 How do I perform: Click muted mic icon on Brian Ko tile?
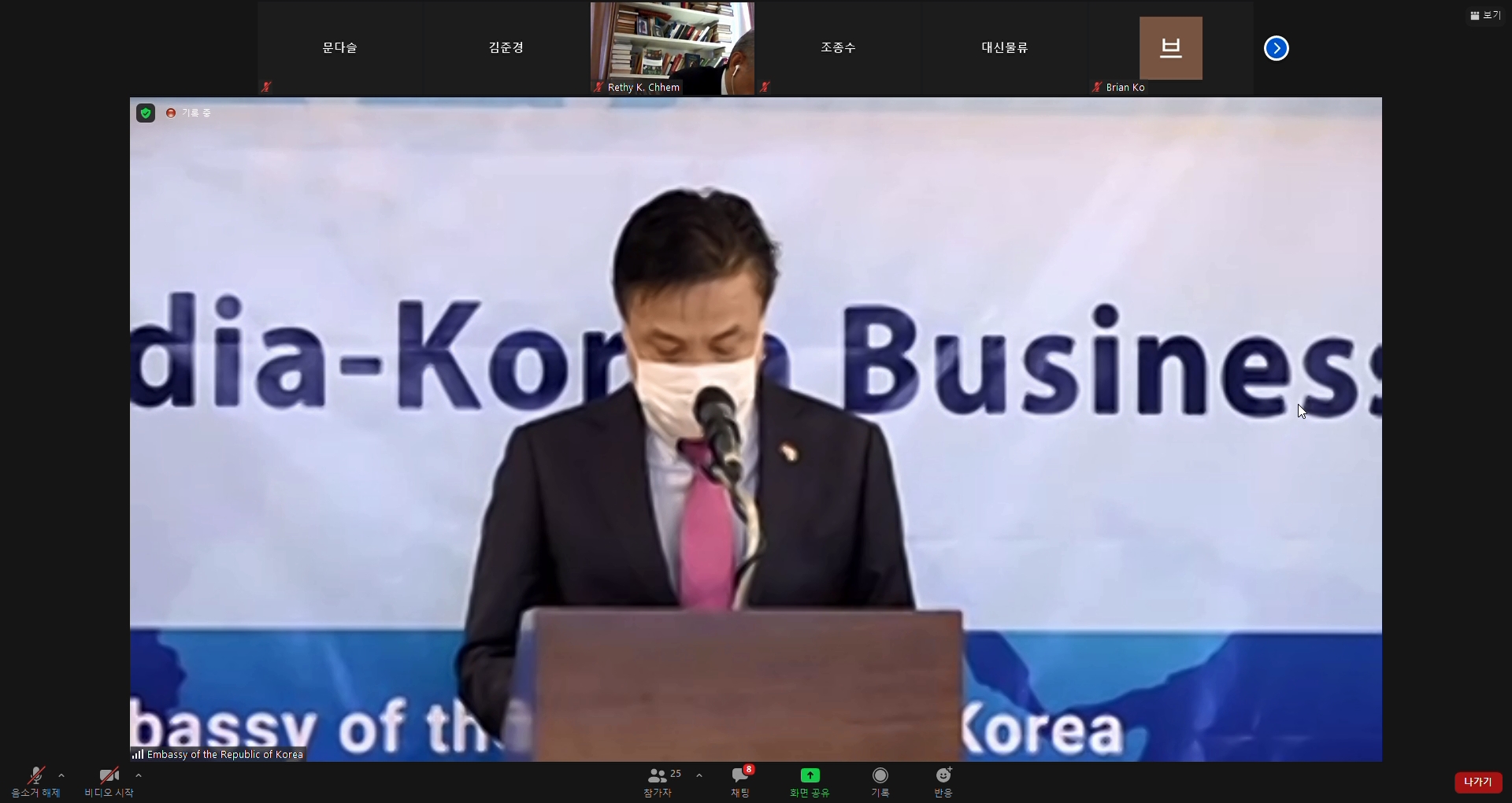[1097, 87]
